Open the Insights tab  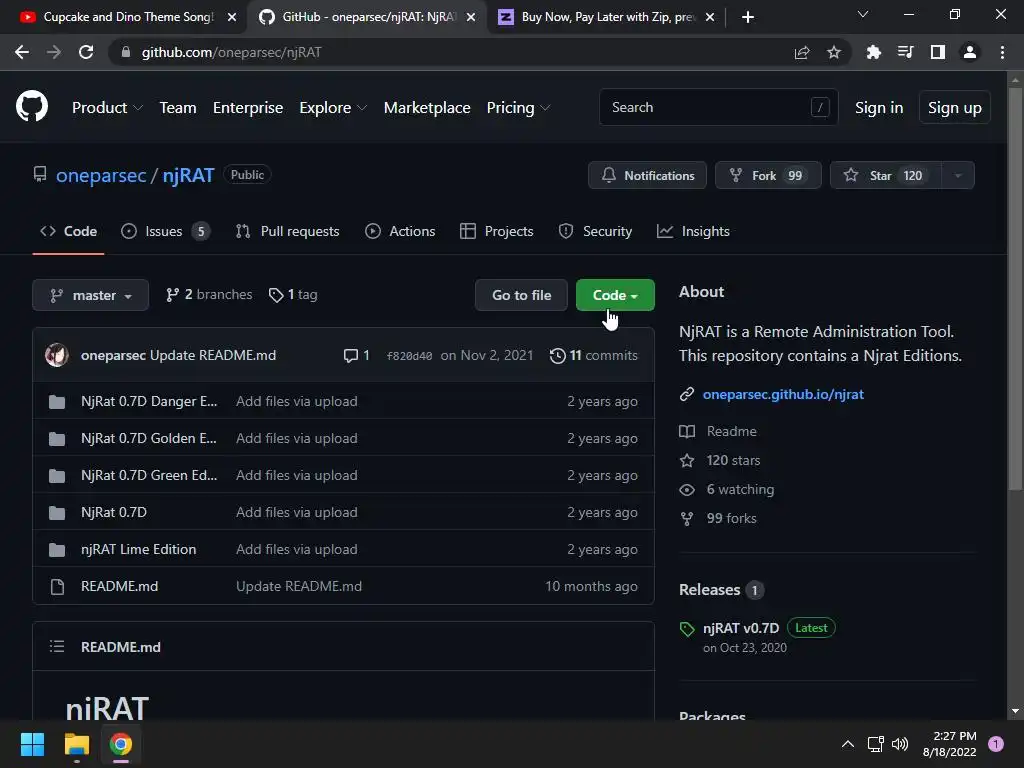pyautogui.click(x=693, y=231)
